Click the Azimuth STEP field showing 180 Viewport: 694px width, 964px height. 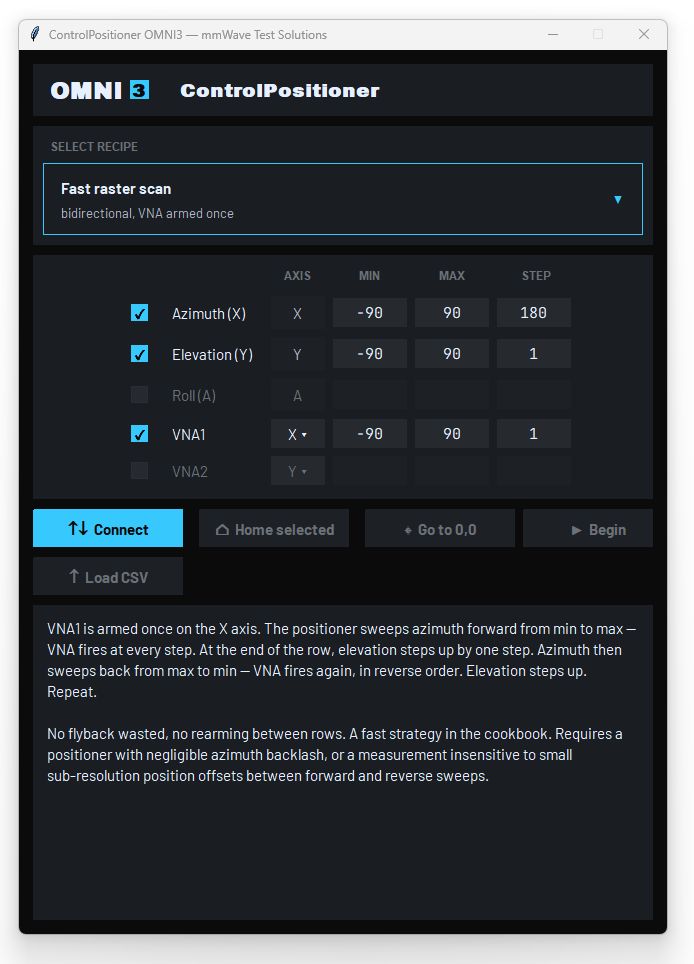coord(534,313)
